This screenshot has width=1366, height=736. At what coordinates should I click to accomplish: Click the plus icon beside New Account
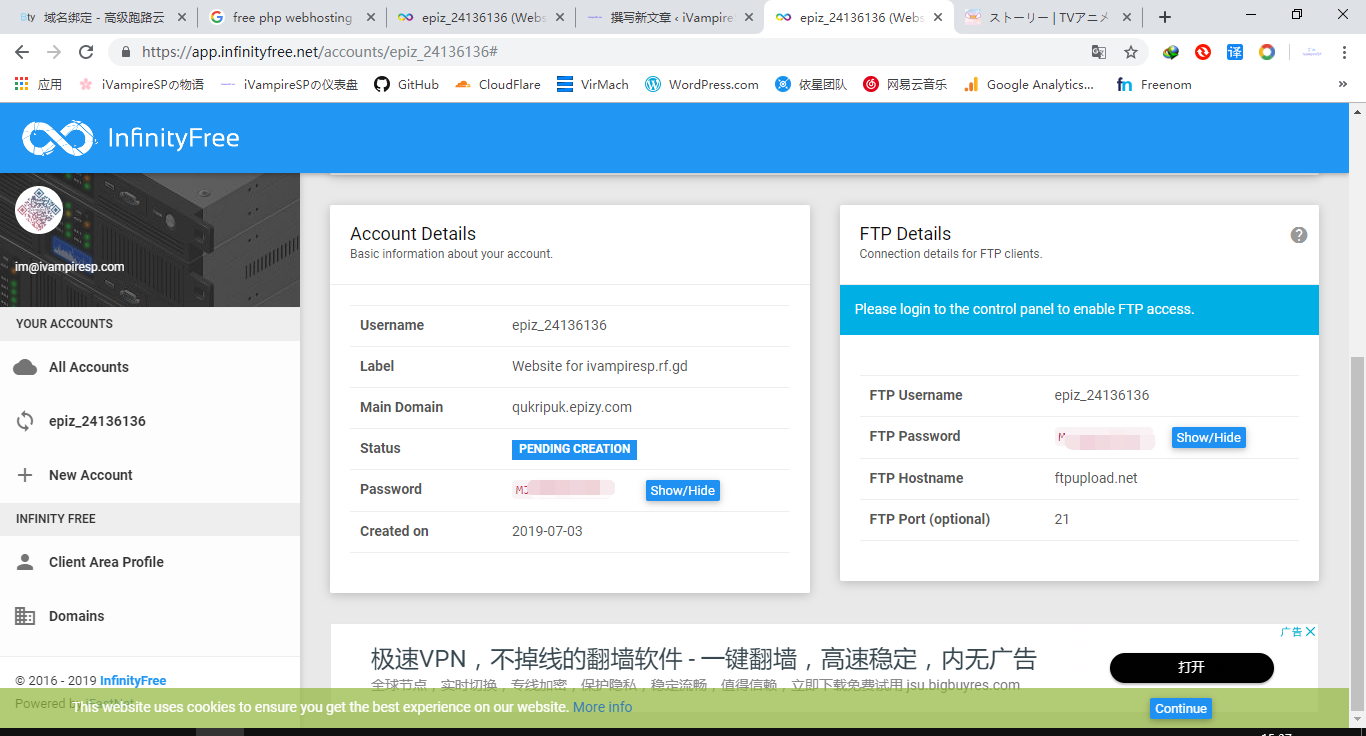click(25, 475)
